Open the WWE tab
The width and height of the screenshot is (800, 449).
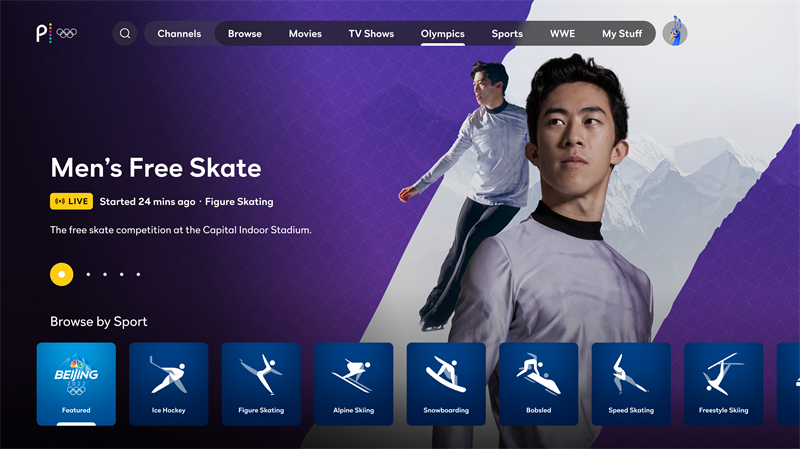562,34
